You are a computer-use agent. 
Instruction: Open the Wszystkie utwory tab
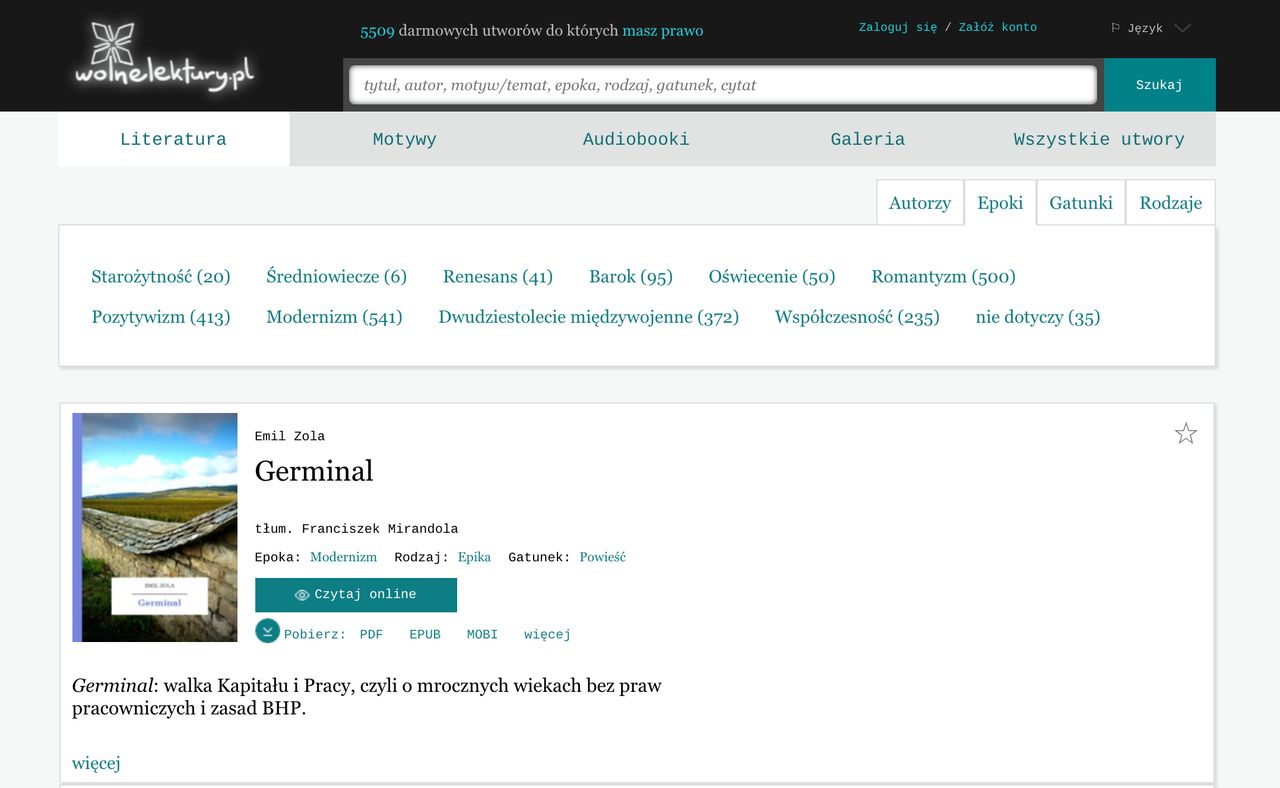[1099, 139]
